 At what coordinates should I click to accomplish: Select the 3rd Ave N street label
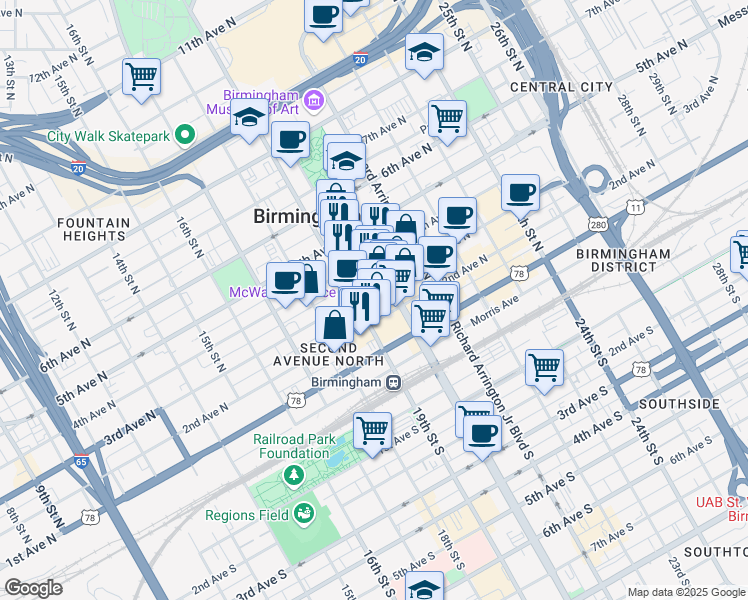[130, 427]
